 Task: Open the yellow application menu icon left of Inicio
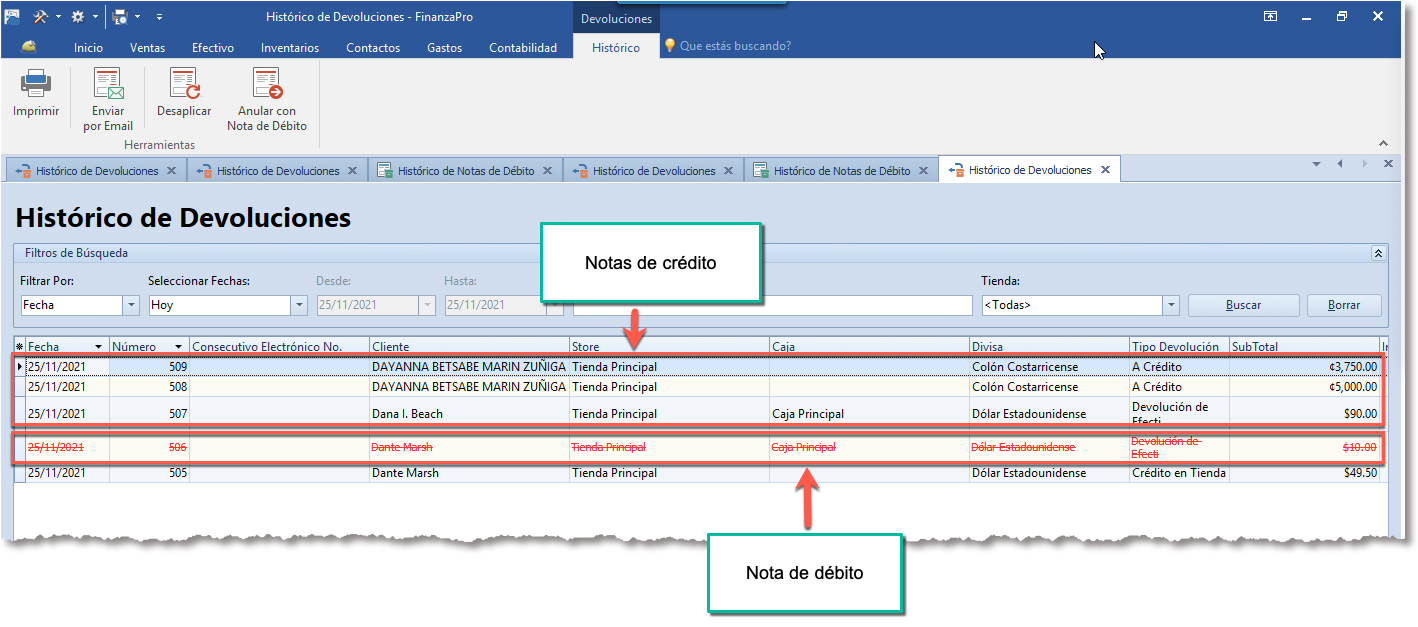pos(29,46)
